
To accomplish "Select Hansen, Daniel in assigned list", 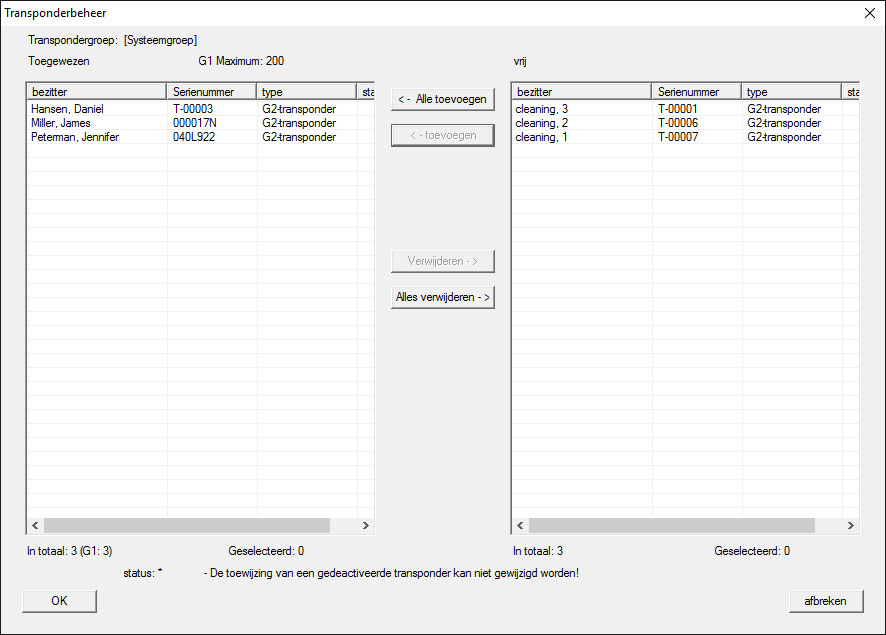I will coord(67,109).
